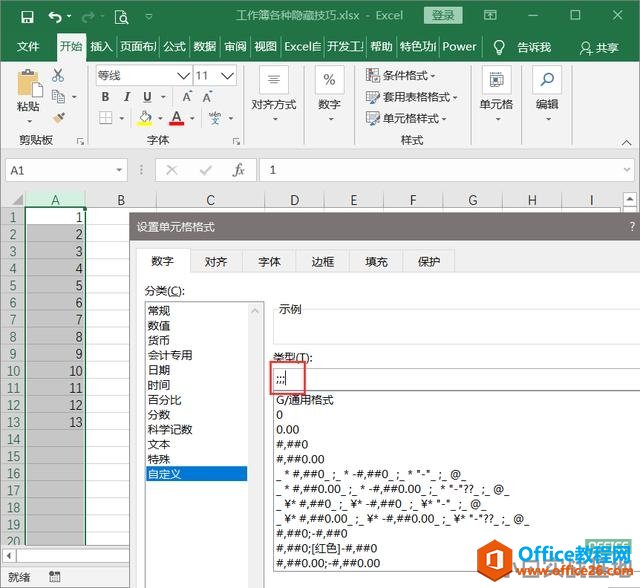Decrease font size
This screenshot has width=640, height=588.
point(207,97)
